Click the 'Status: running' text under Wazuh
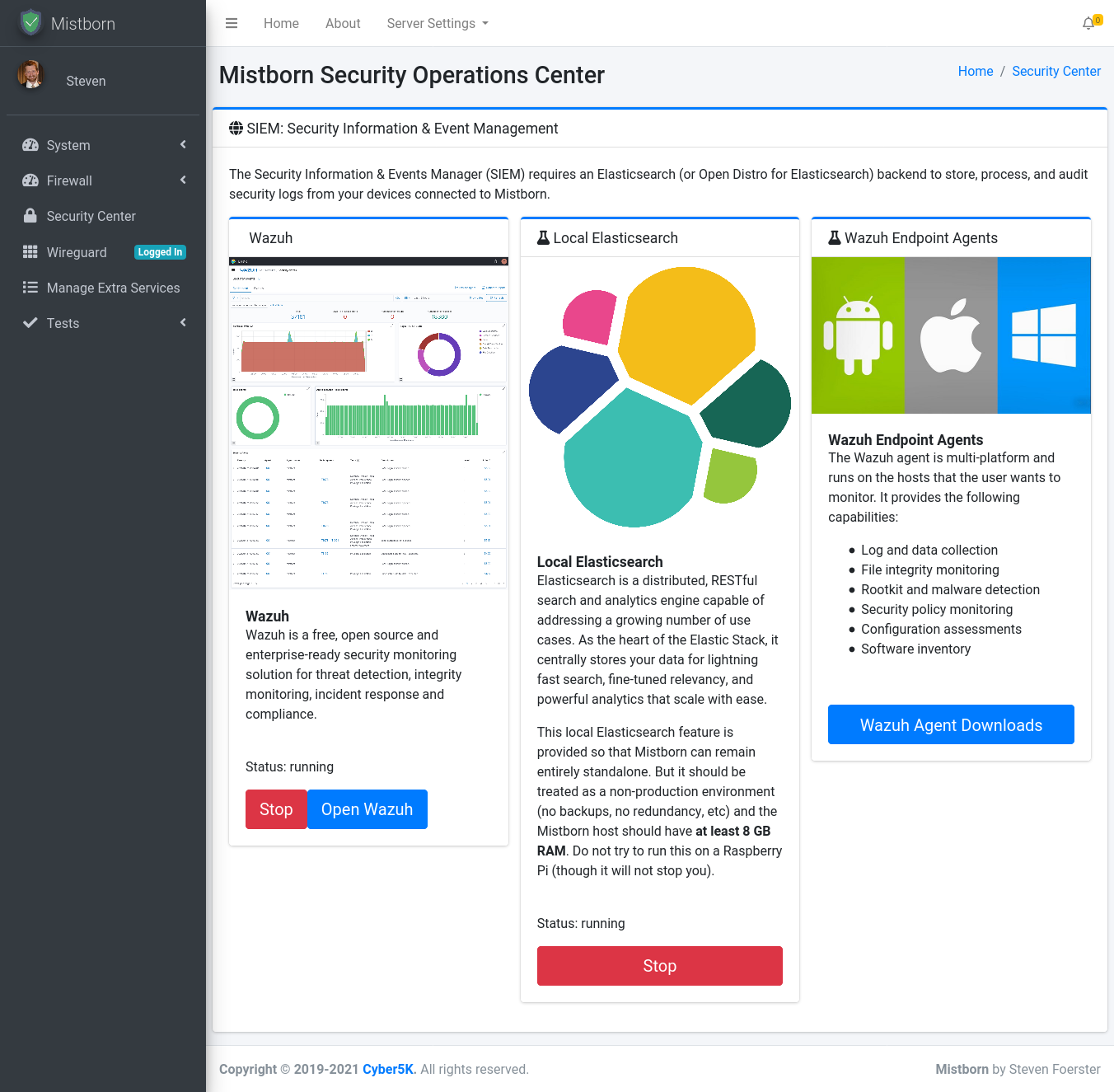Viewport: 1114px width, 1092px height. pyautogui.click(x=289, y=766)
